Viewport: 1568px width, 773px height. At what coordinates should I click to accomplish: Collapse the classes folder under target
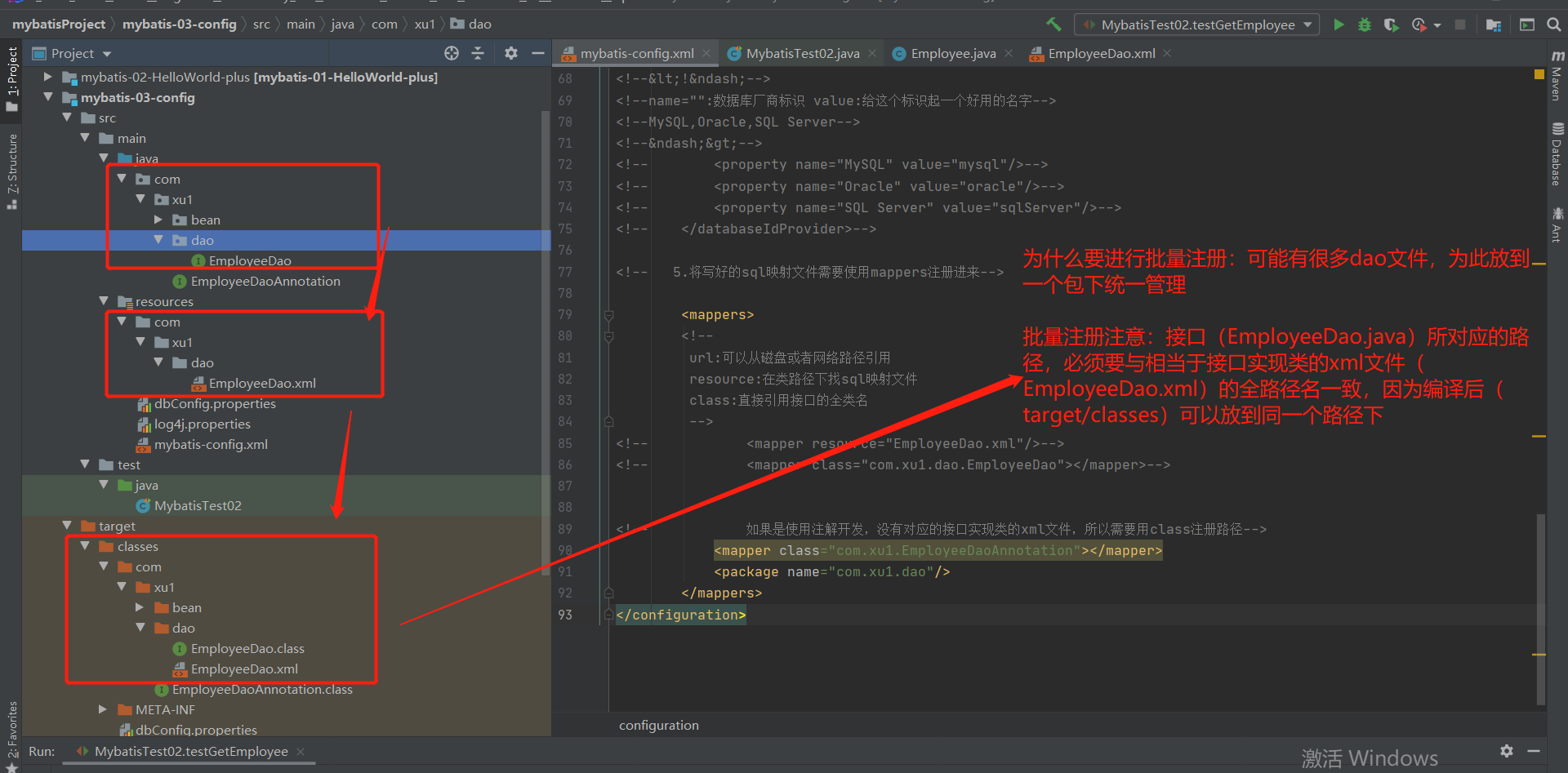pyautogui.click(x=85, y=546)
